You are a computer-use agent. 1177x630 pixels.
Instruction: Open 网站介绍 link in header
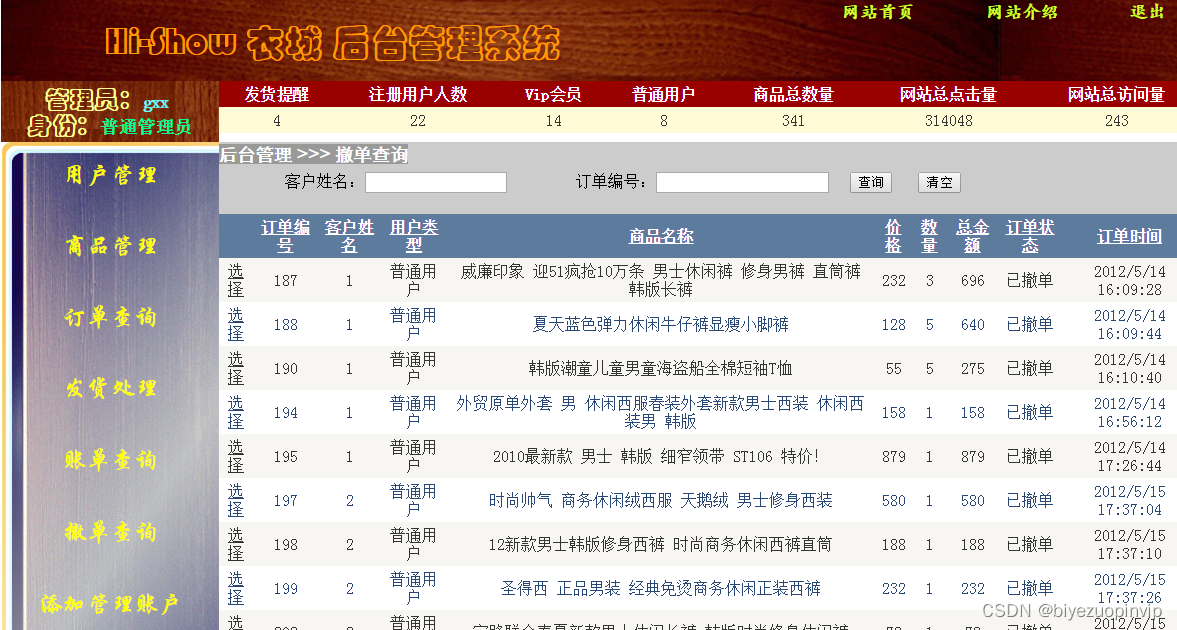click(1022, 12)
